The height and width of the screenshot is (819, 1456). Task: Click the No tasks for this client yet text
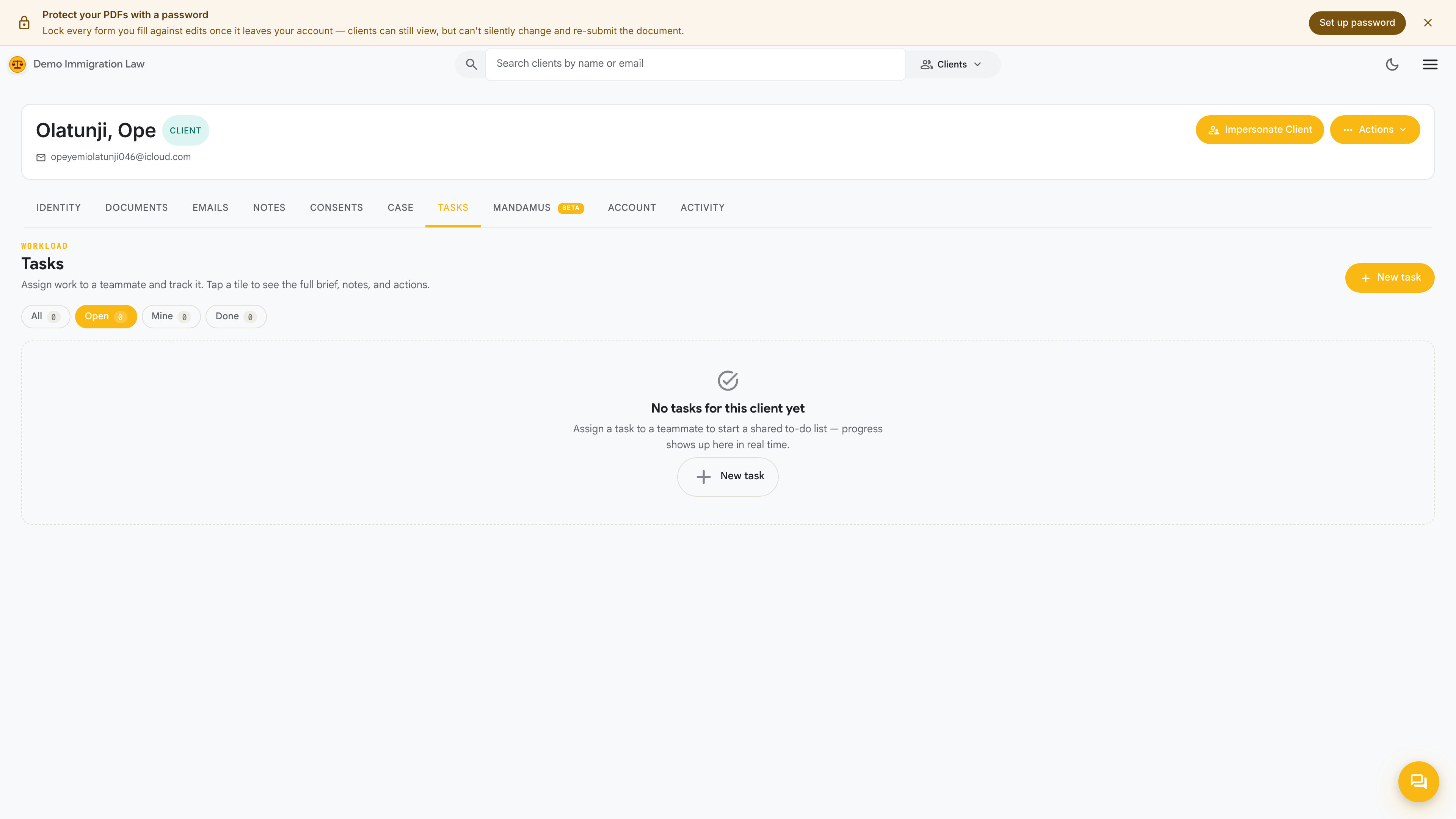(x=728, y=408)
